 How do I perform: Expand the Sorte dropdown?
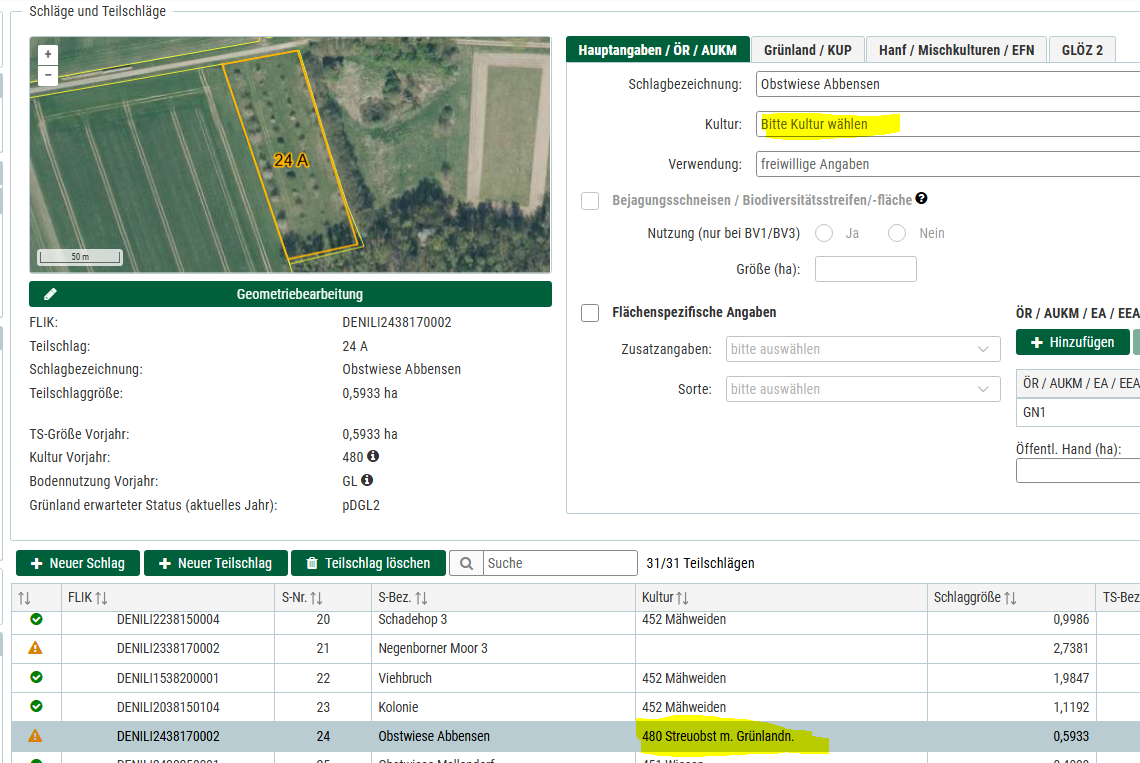coord(862,389)
